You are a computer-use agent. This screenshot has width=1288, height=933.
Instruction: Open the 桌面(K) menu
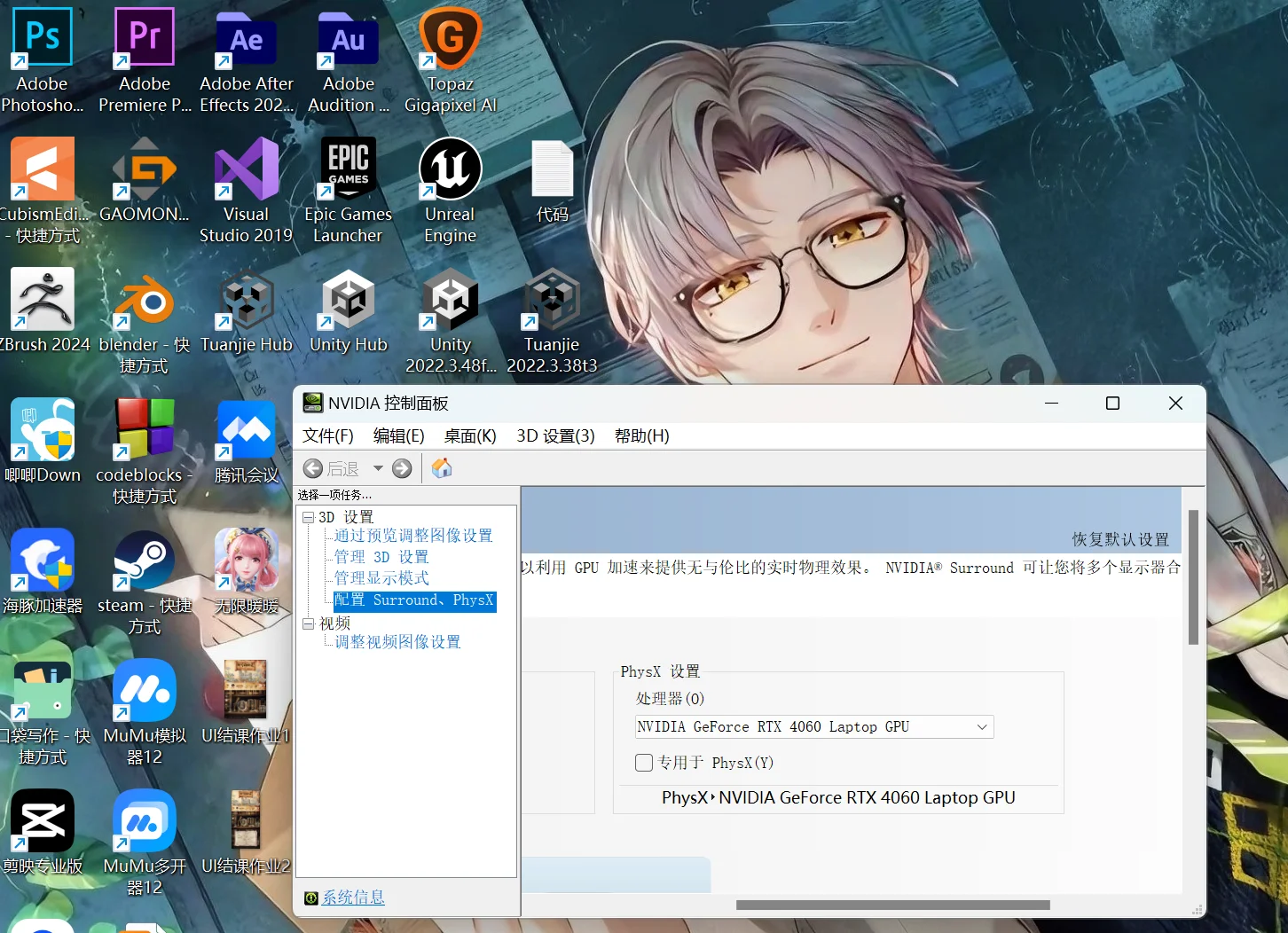tap(470, 435)
